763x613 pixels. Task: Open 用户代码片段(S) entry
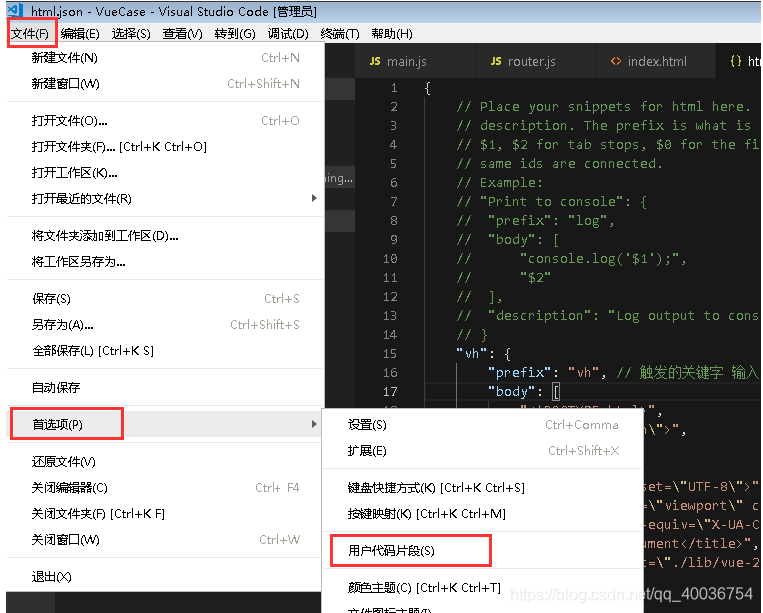483,551
